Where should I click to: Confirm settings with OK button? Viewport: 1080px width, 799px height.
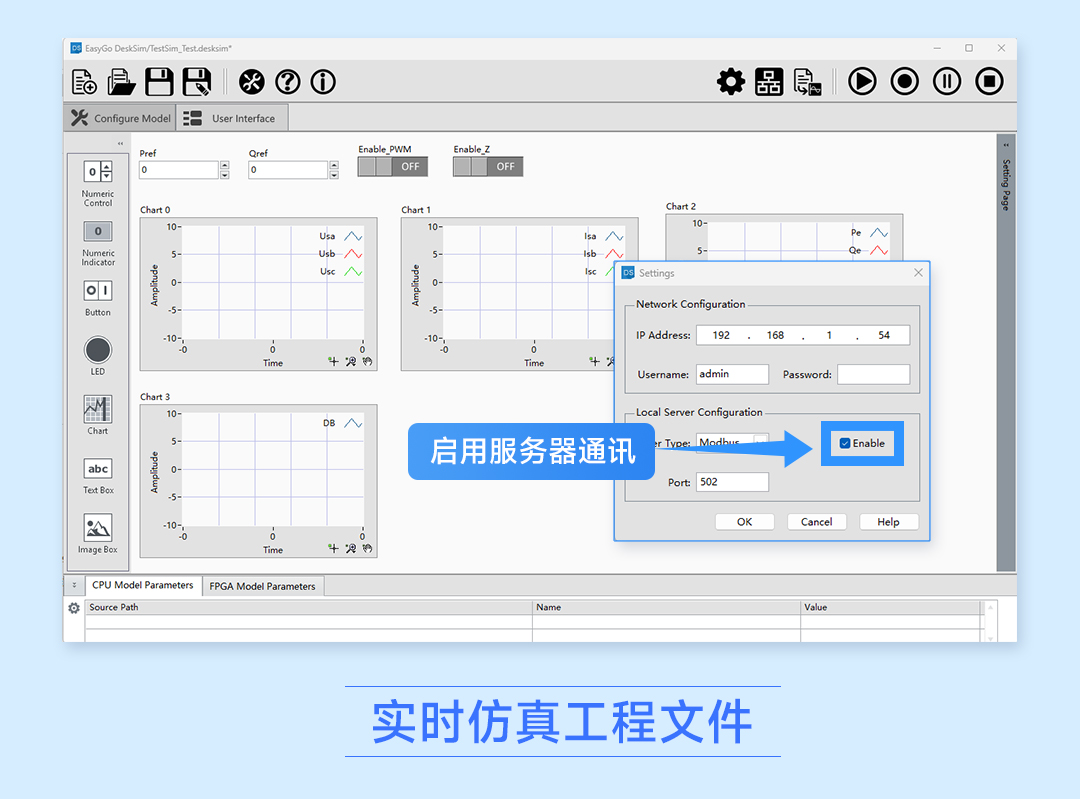click(745, 522)
